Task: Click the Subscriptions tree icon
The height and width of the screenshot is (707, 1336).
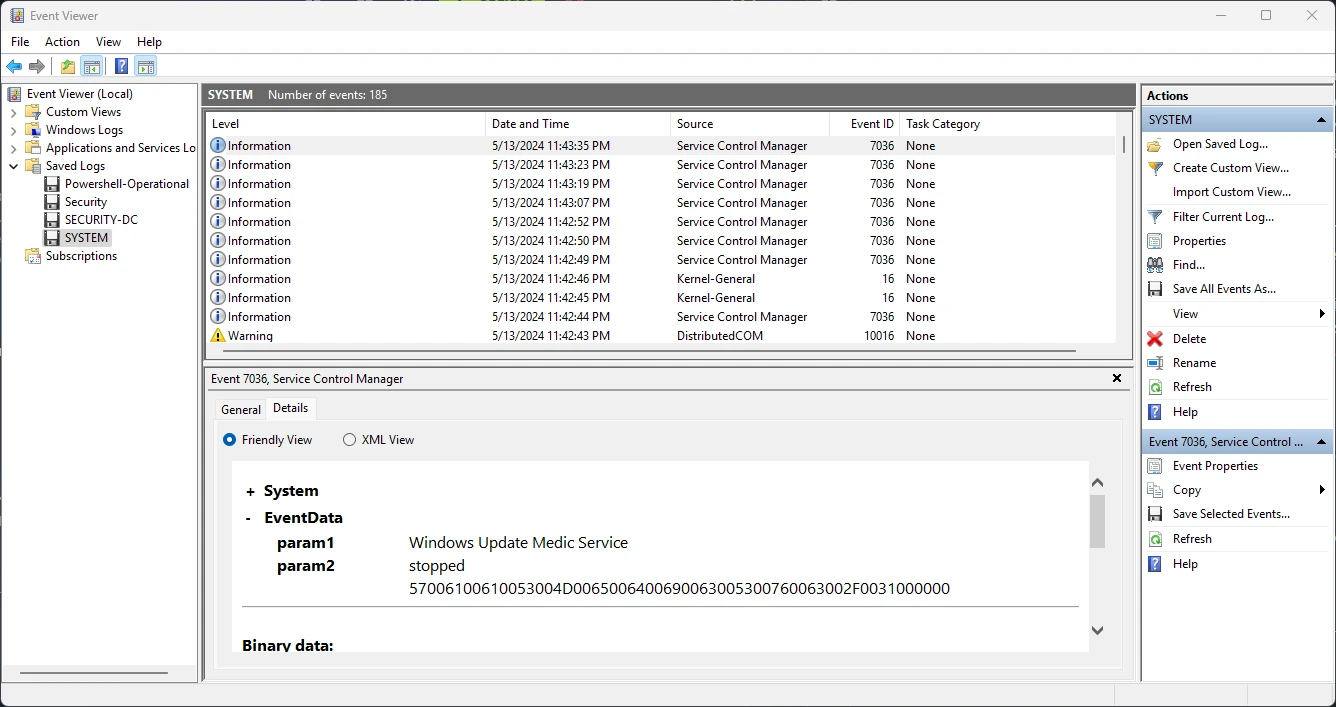Action: click(33, 256)
